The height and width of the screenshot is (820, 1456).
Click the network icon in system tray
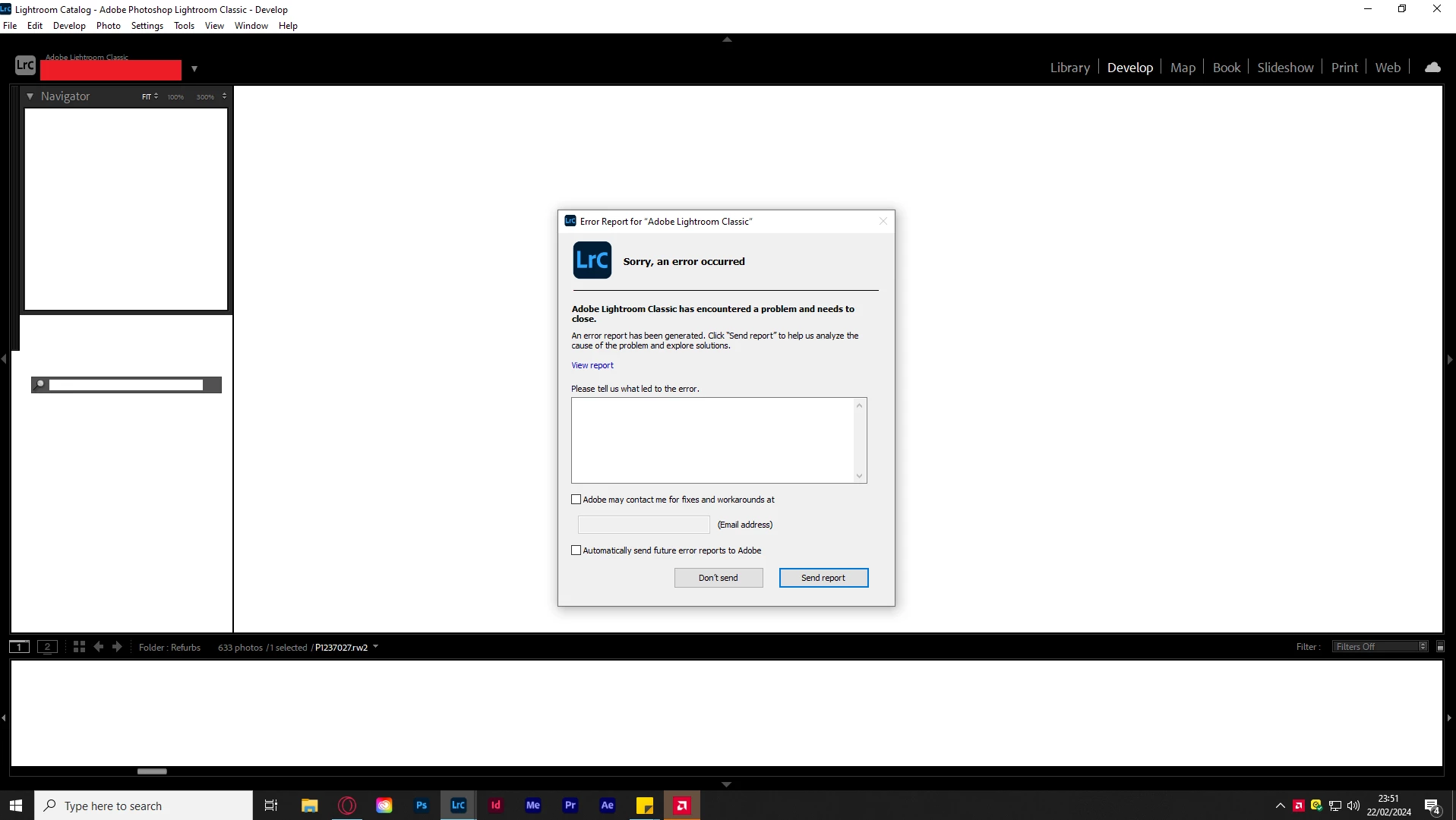pyautogui.click(x=1335, y=806)
